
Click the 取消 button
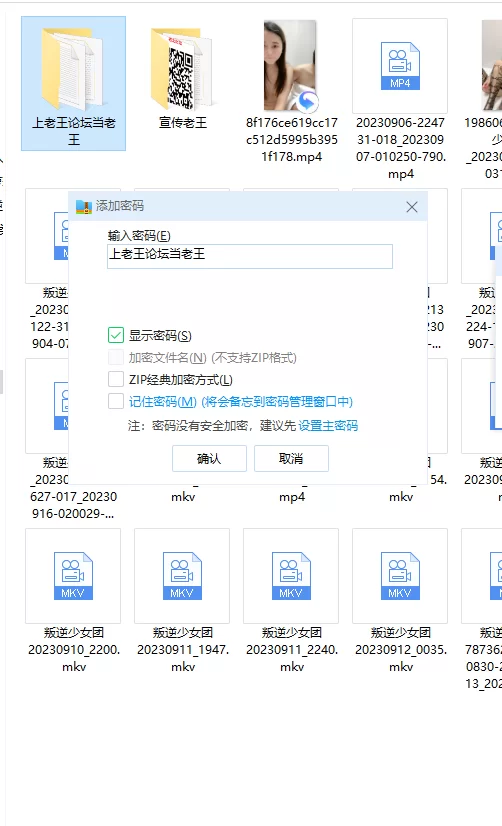coord(291,458)
